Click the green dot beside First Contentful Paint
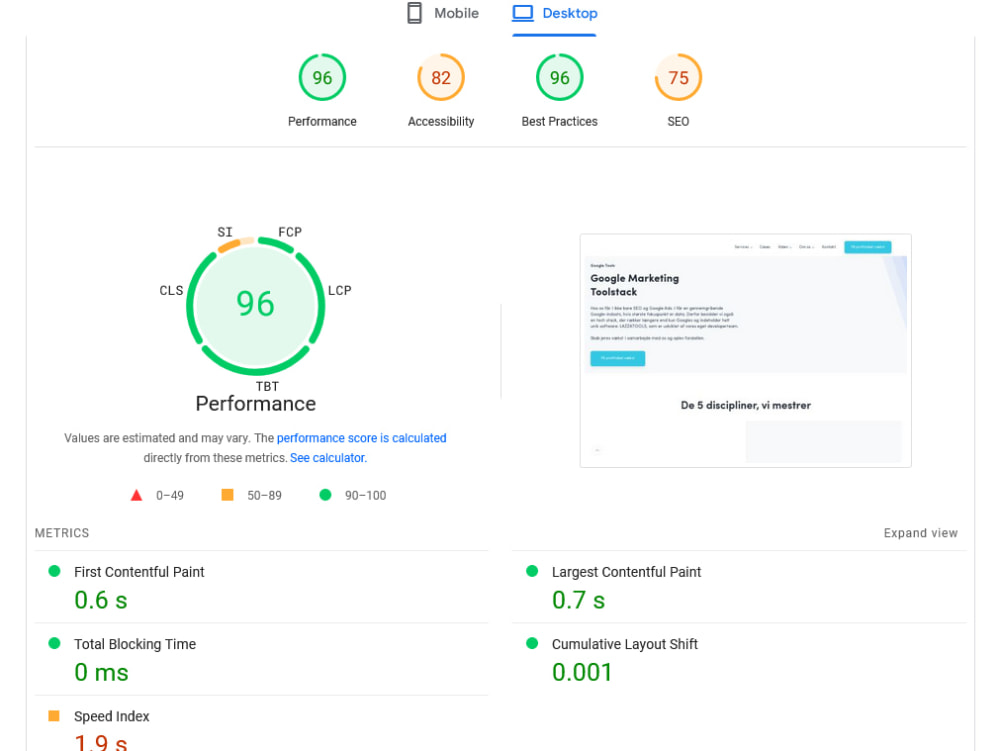Screen dimensions: 1000x751 (57, 572)
